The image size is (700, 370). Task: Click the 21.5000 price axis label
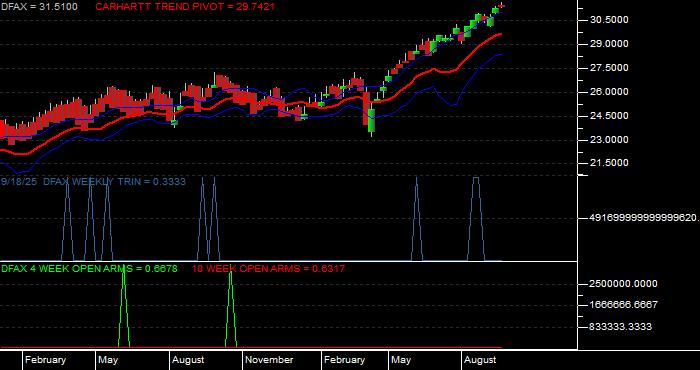tap(609, 163)
